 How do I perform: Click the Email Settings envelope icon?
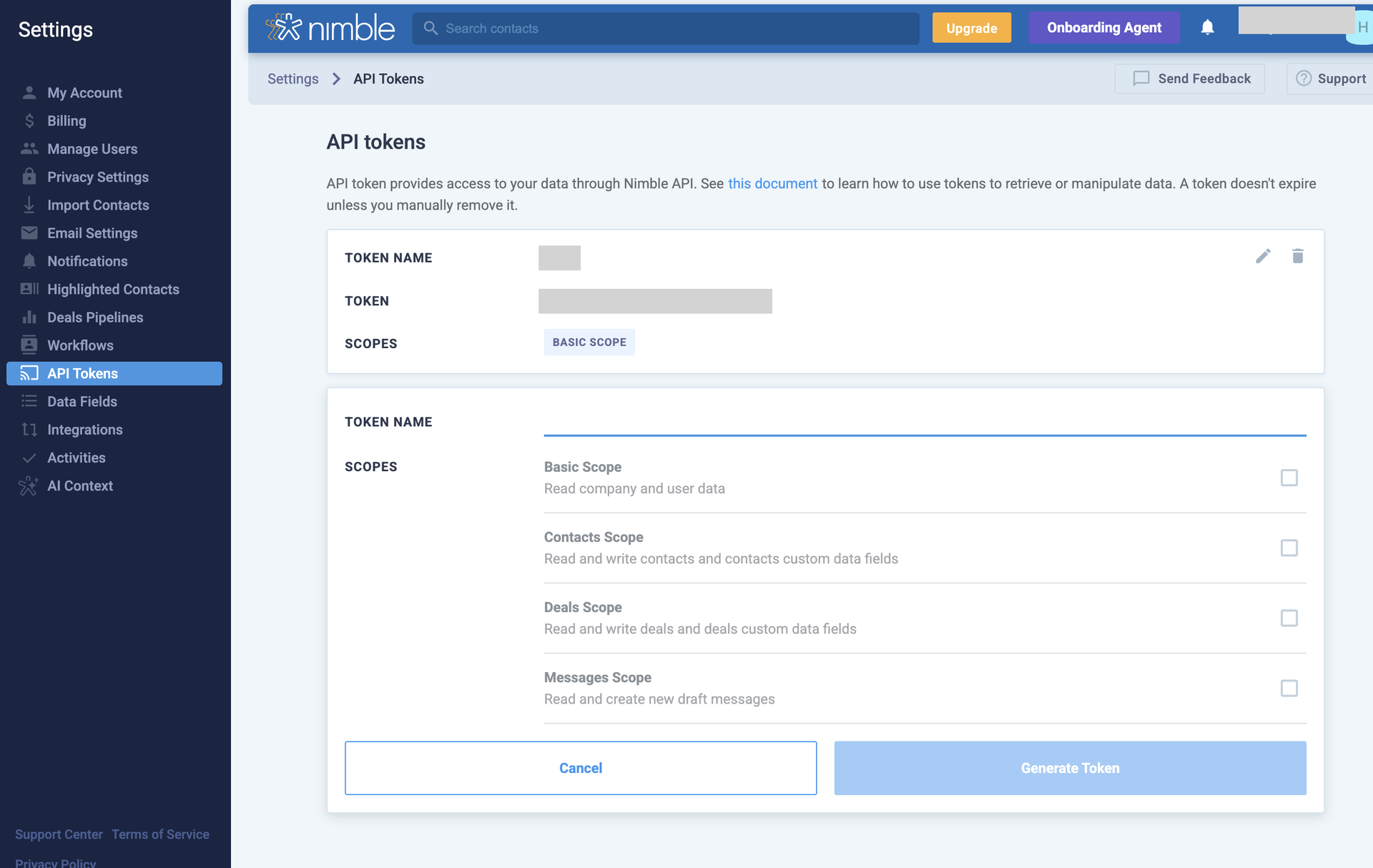[x=29, y=233]
